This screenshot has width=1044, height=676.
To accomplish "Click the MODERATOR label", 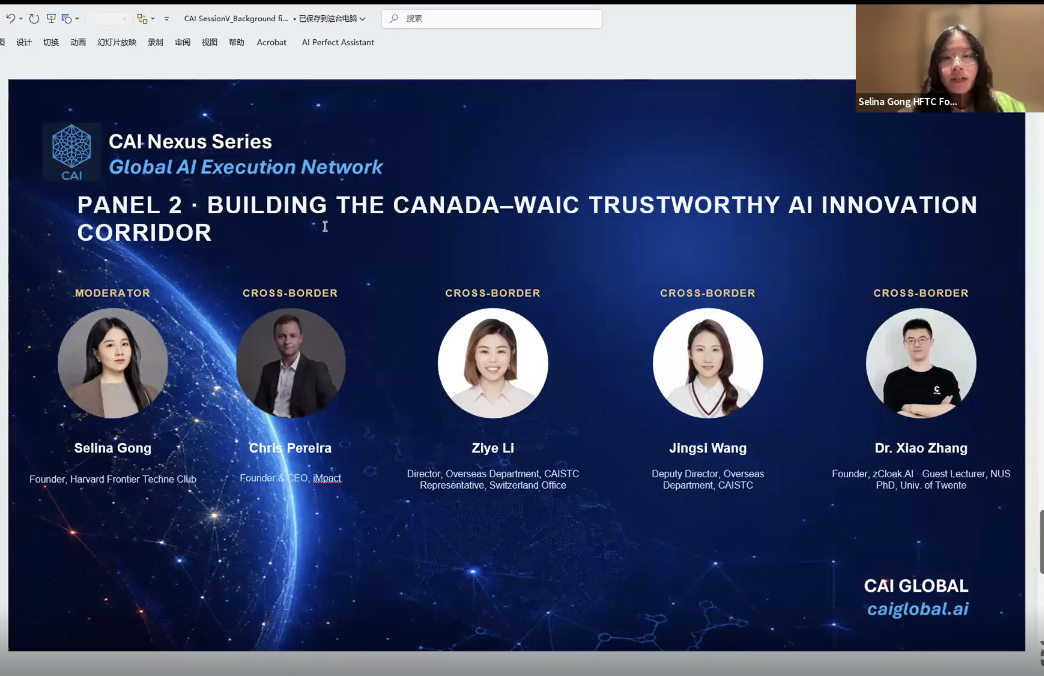I will pyautogui.click(x=113, y=293).
